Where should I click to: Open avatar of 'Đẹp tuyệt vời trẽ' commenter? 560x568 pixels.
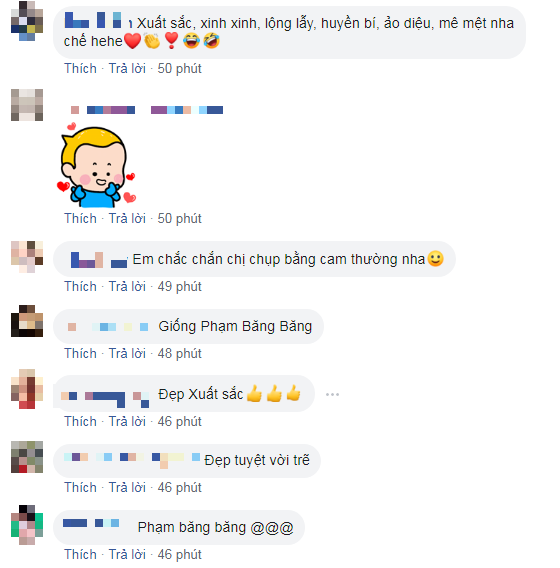coord(27,457)
